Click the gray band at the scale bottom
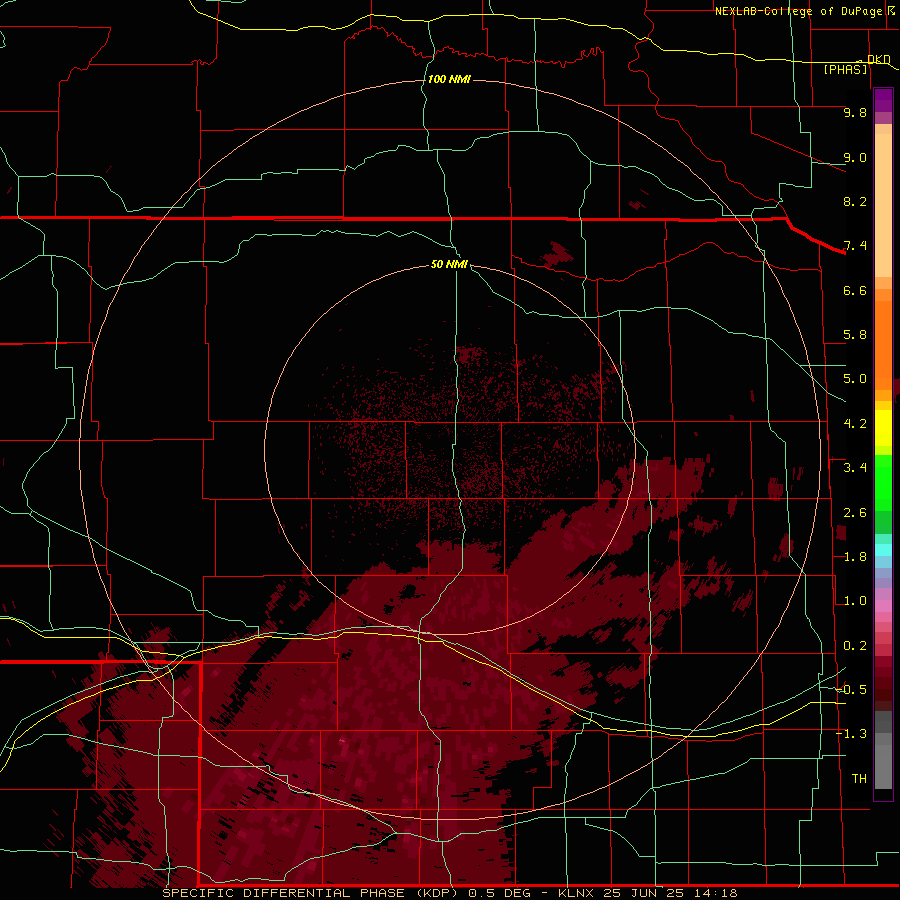900x900 pixels. coord(883,752)
